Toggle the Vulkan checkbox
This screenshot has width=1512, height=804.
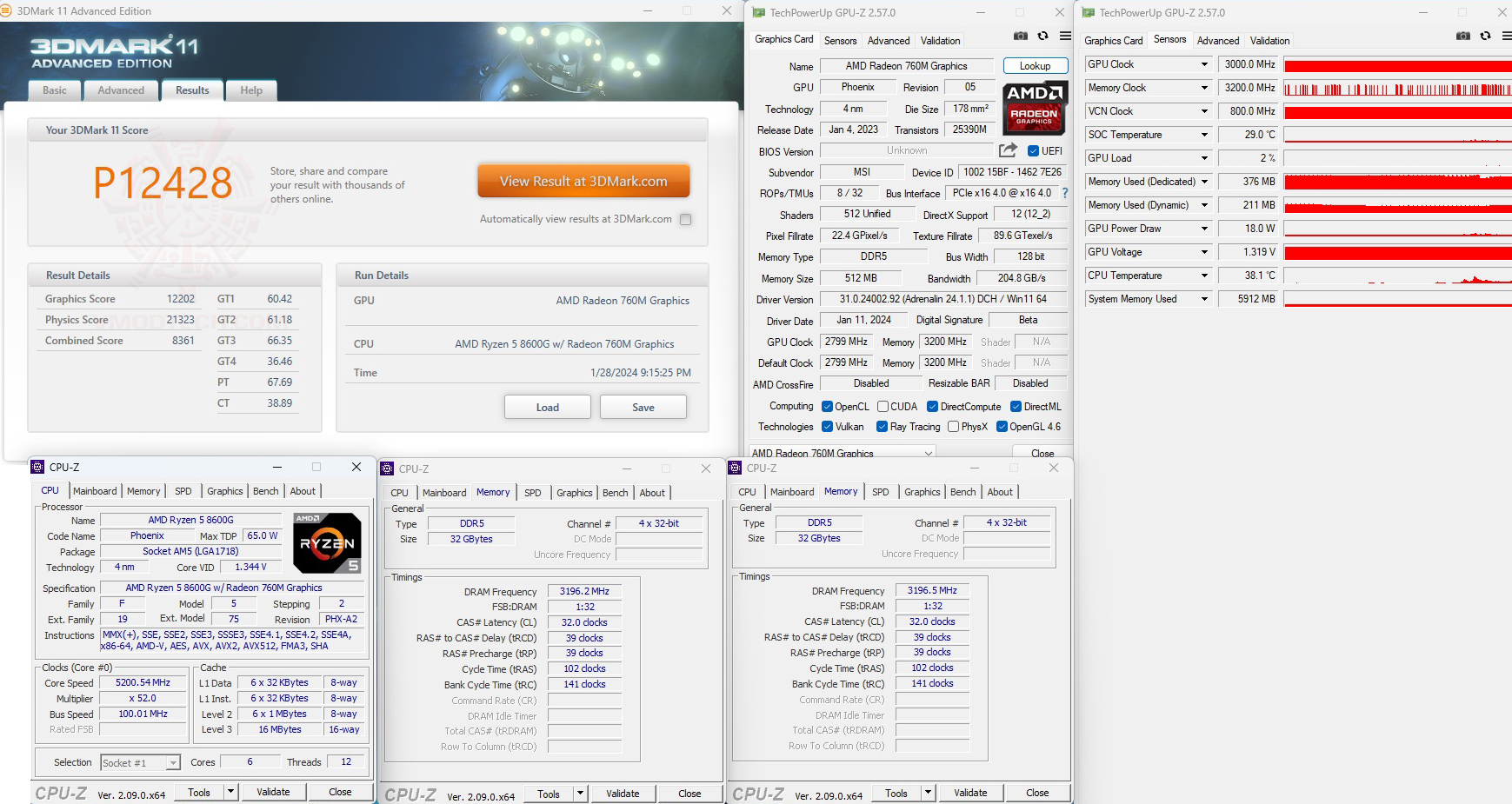[828, 427]
